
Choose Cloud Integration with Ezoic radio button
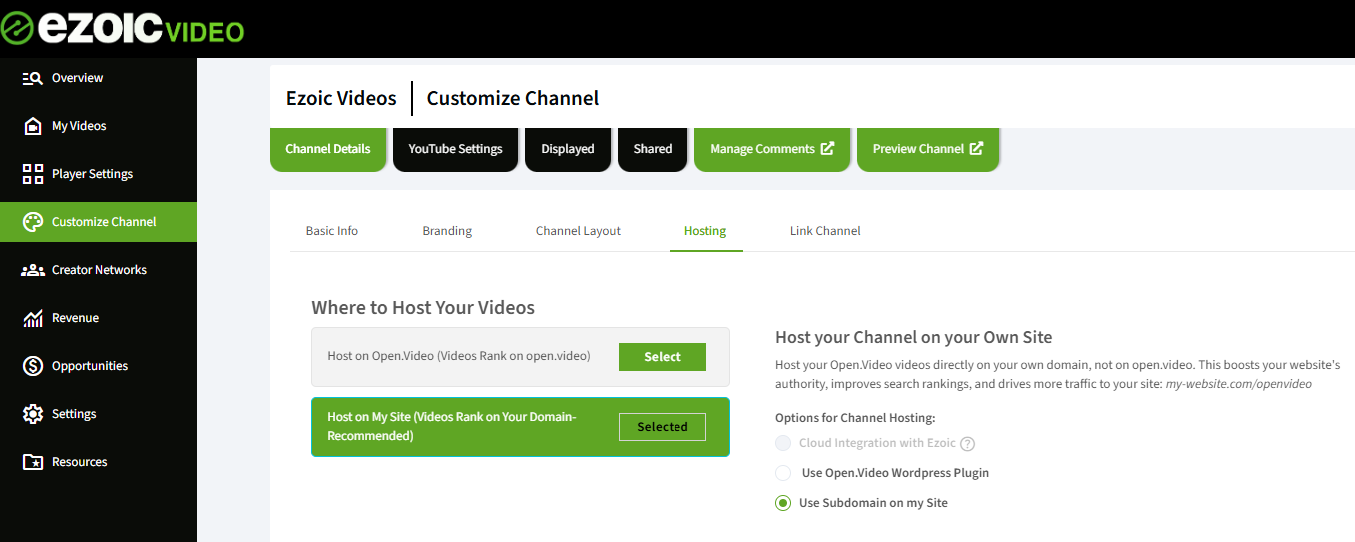[783, 443]
